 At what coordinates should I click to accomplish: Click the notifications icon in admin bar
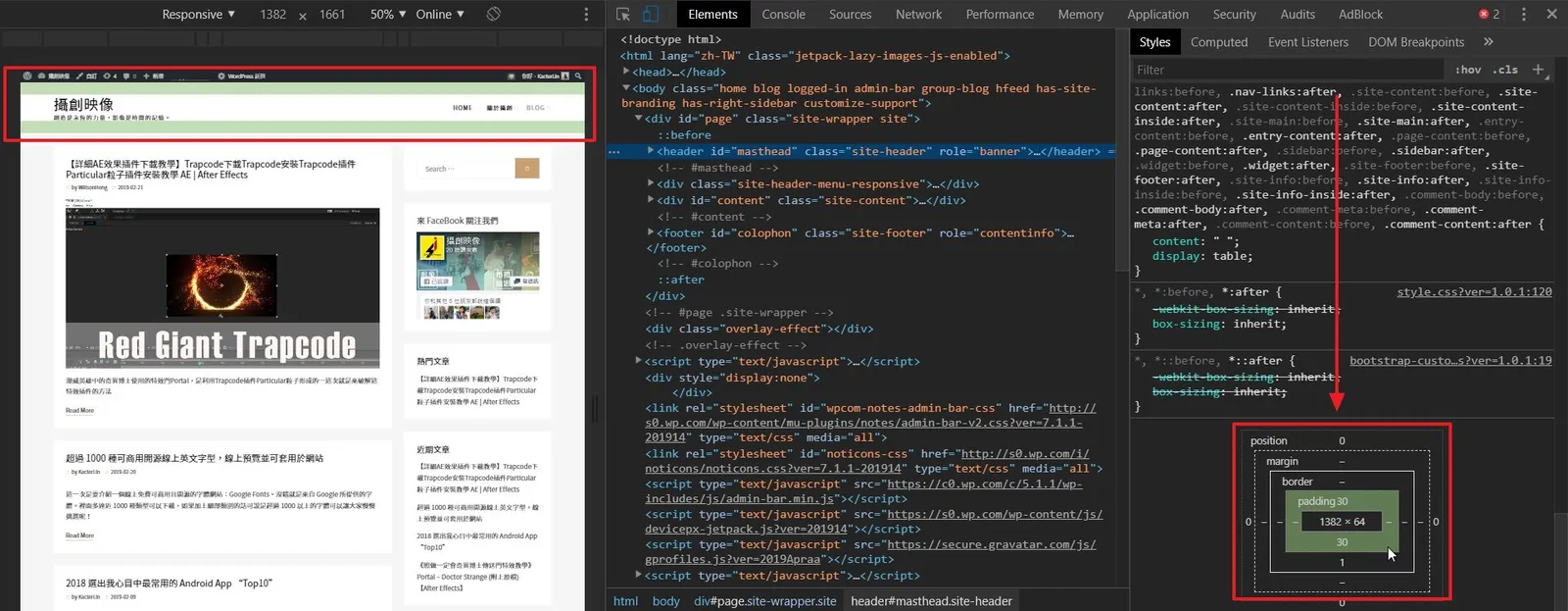tap(512, 76)
